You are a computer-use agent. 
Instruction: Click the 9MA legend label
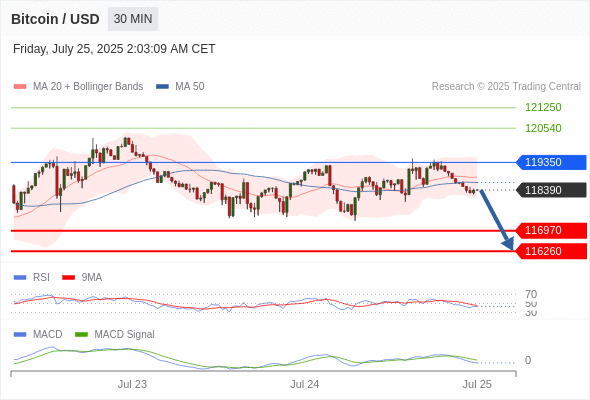click(x=92, y=278)
